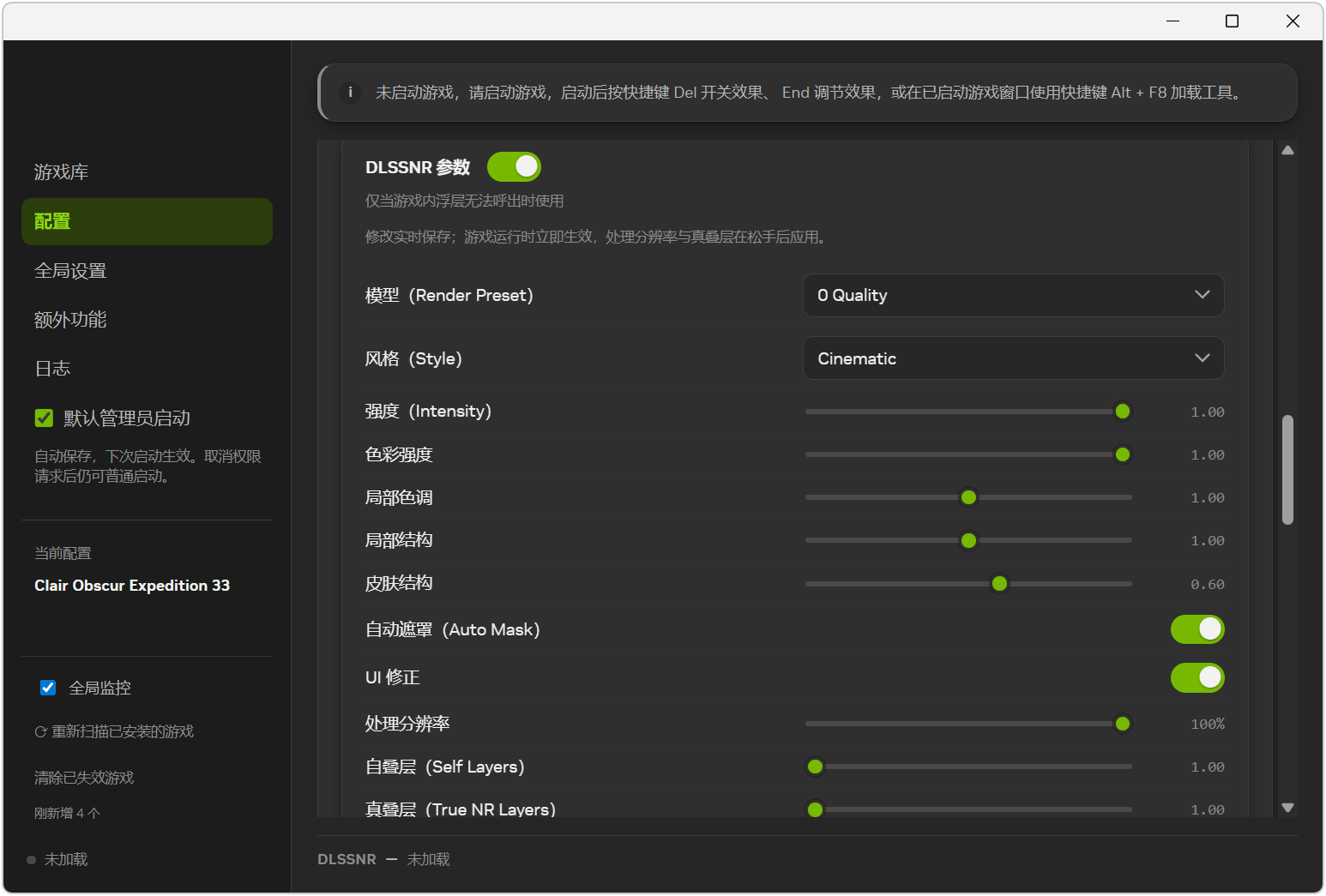Click the 局部结构 slider handle
The height and width of the screenshot is (896, 1326).
(968, 540)
